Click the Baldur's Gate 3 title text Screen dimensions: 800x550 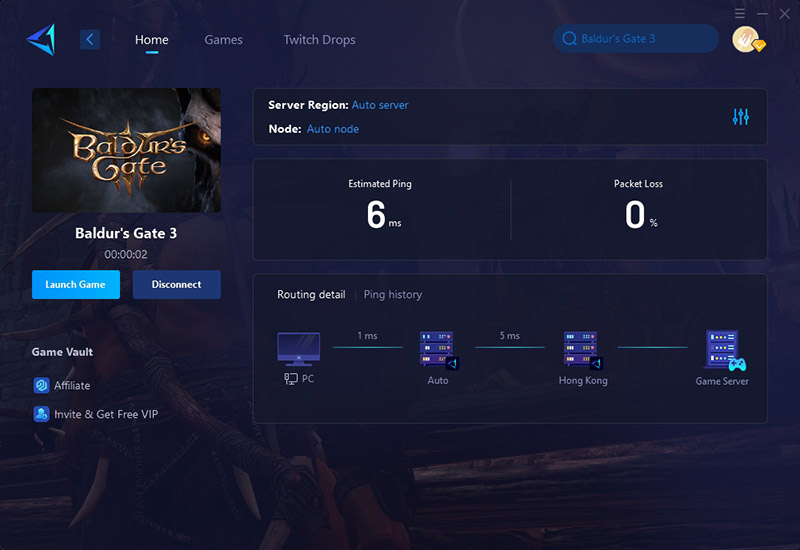pyautogui.click(x=126, y=233)
